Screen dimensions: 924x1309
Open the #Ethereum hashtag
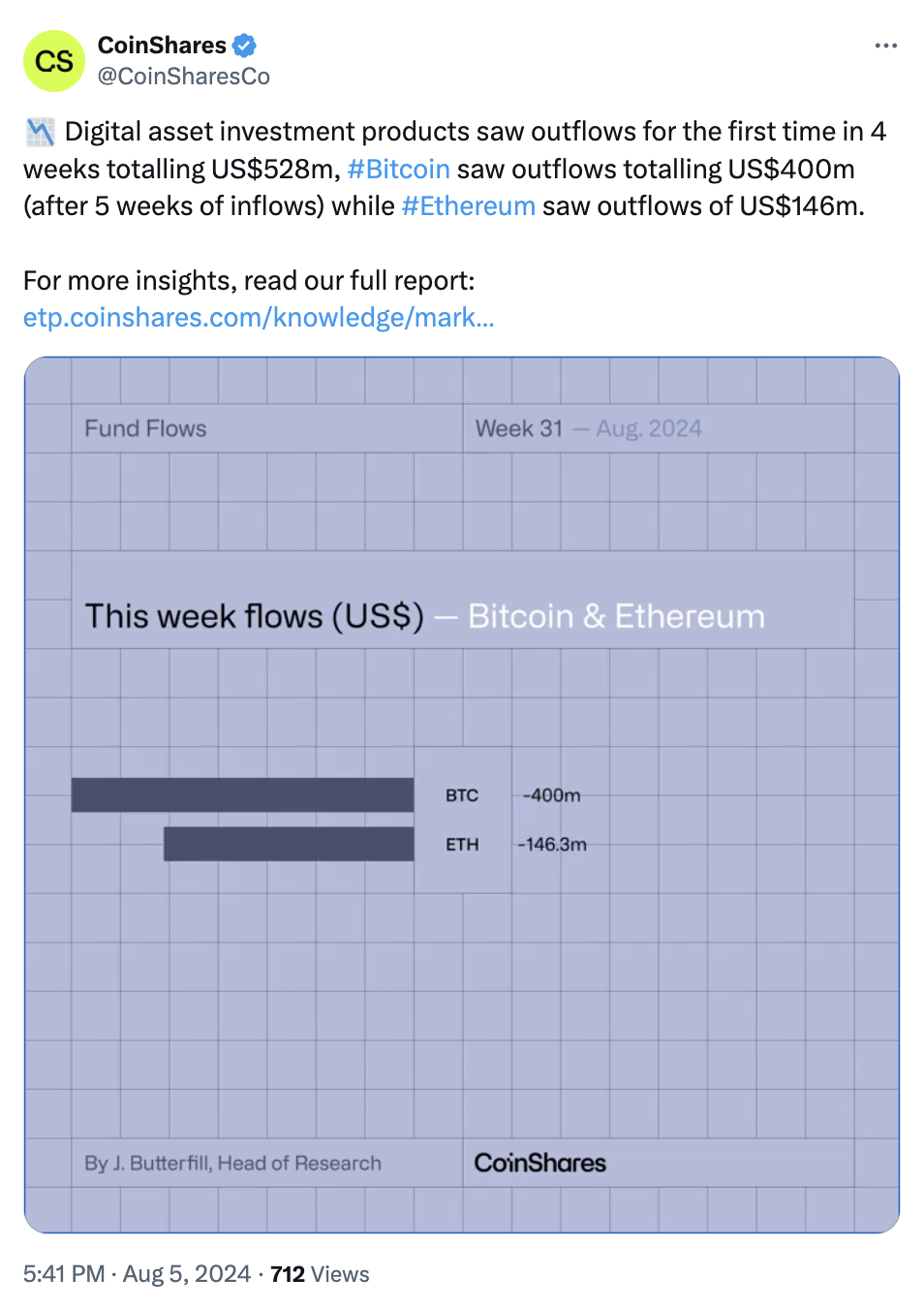point(468,206)
